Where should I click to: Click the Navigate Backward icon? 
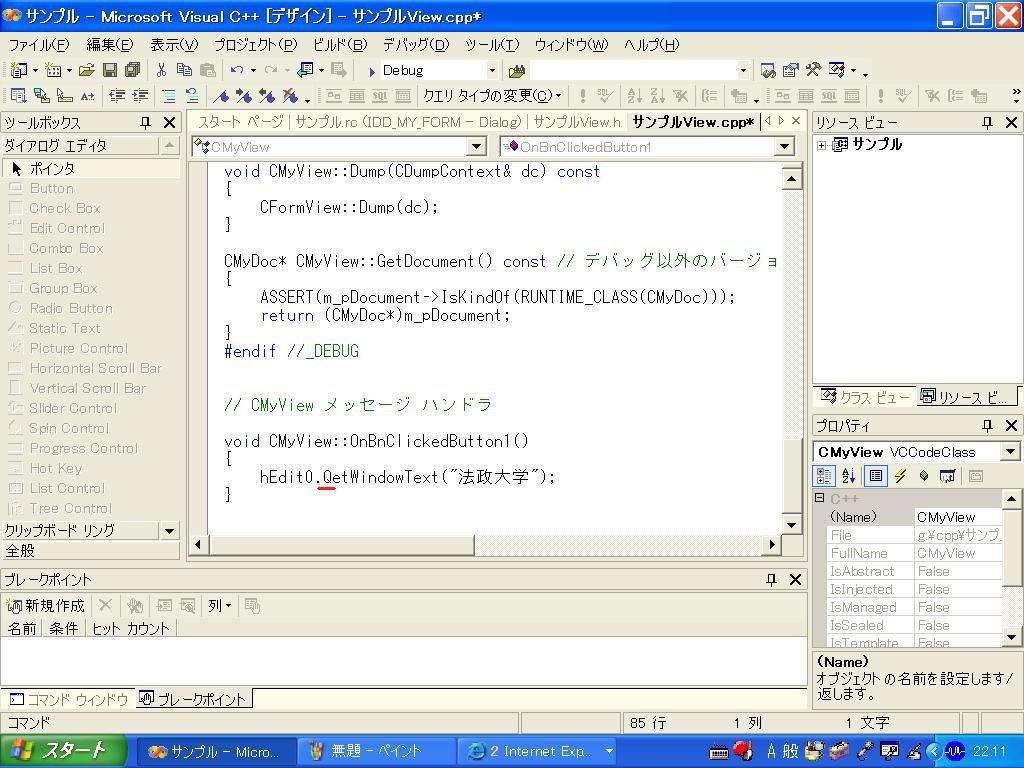pyautogui.click(x=306, y=70)
